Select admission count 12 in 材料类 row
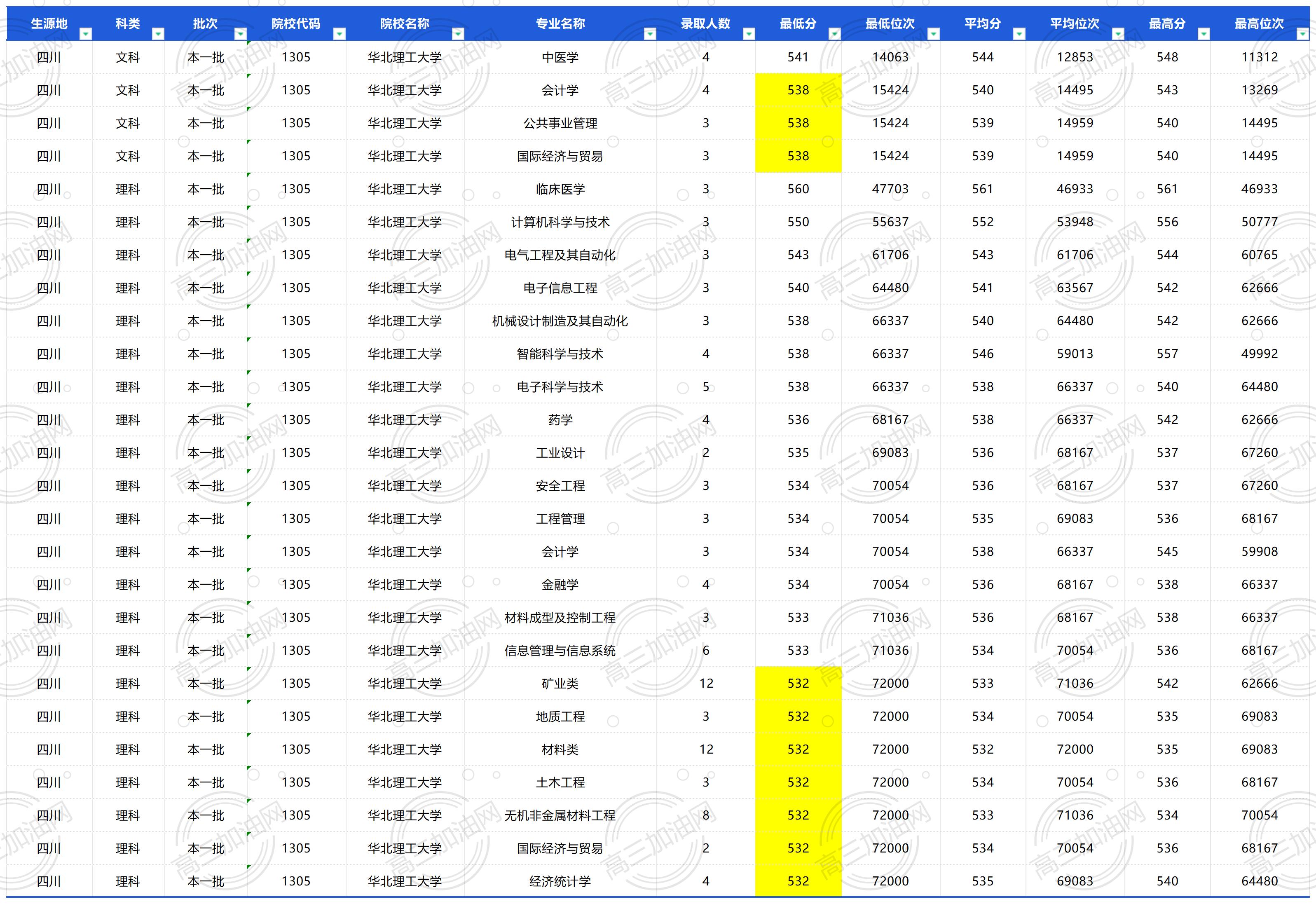1316x904 pixels. [706, 749]
